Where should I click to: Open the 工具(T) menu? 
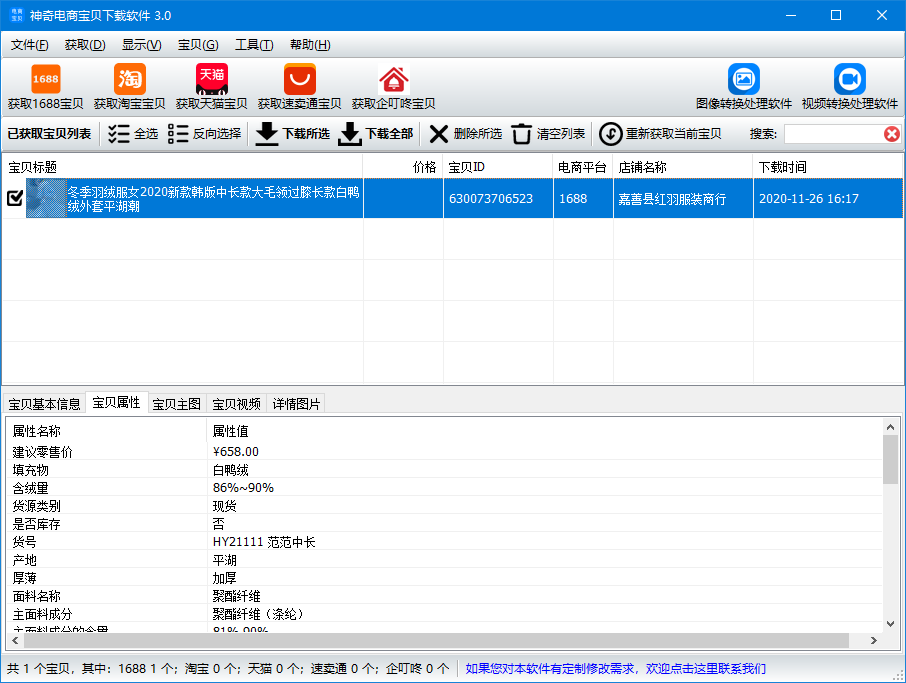[254, 45]
